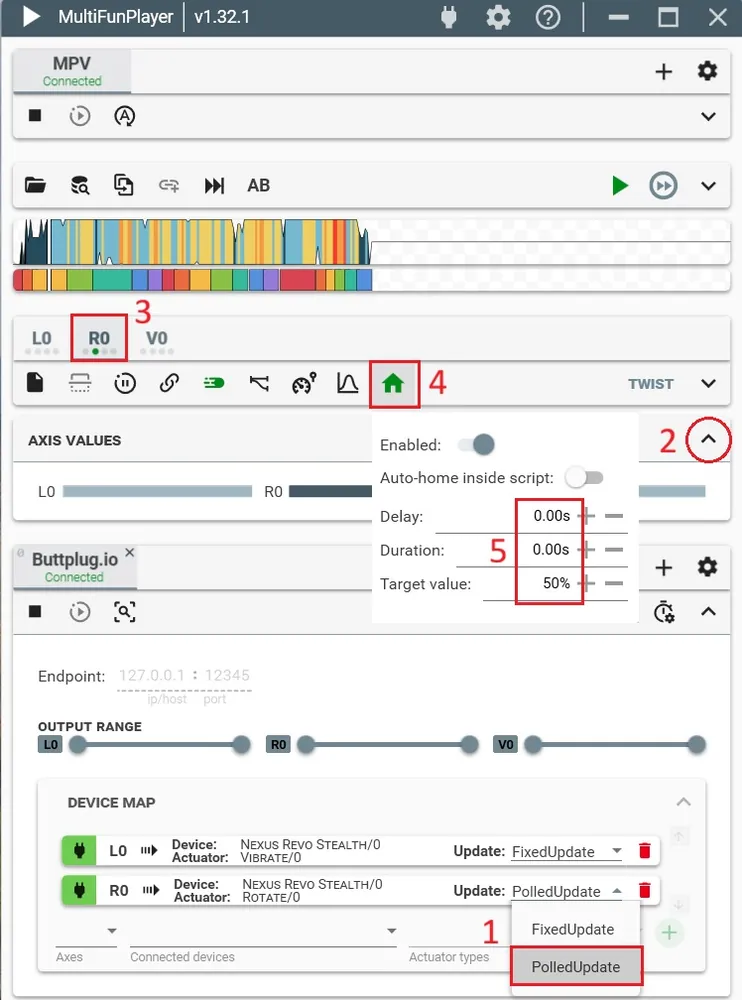Toggle Auto-home inside script switch

tap(584, 478)
